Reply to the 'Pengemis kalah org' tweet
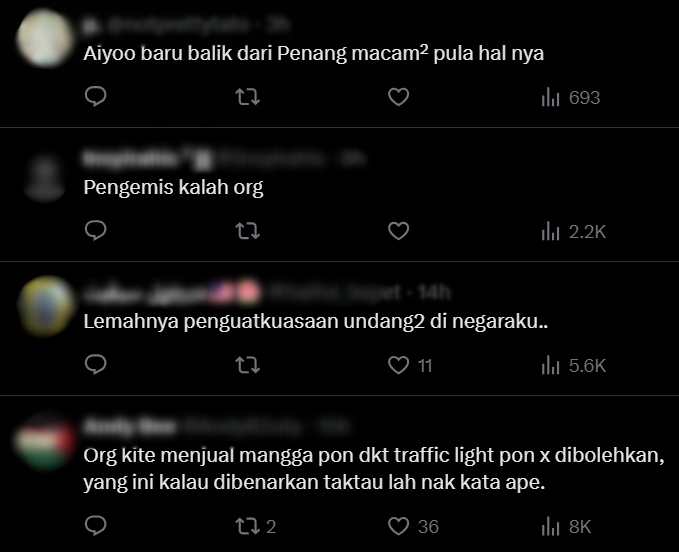This screenshot has height=552, width=679. click(x=95, y=231)
